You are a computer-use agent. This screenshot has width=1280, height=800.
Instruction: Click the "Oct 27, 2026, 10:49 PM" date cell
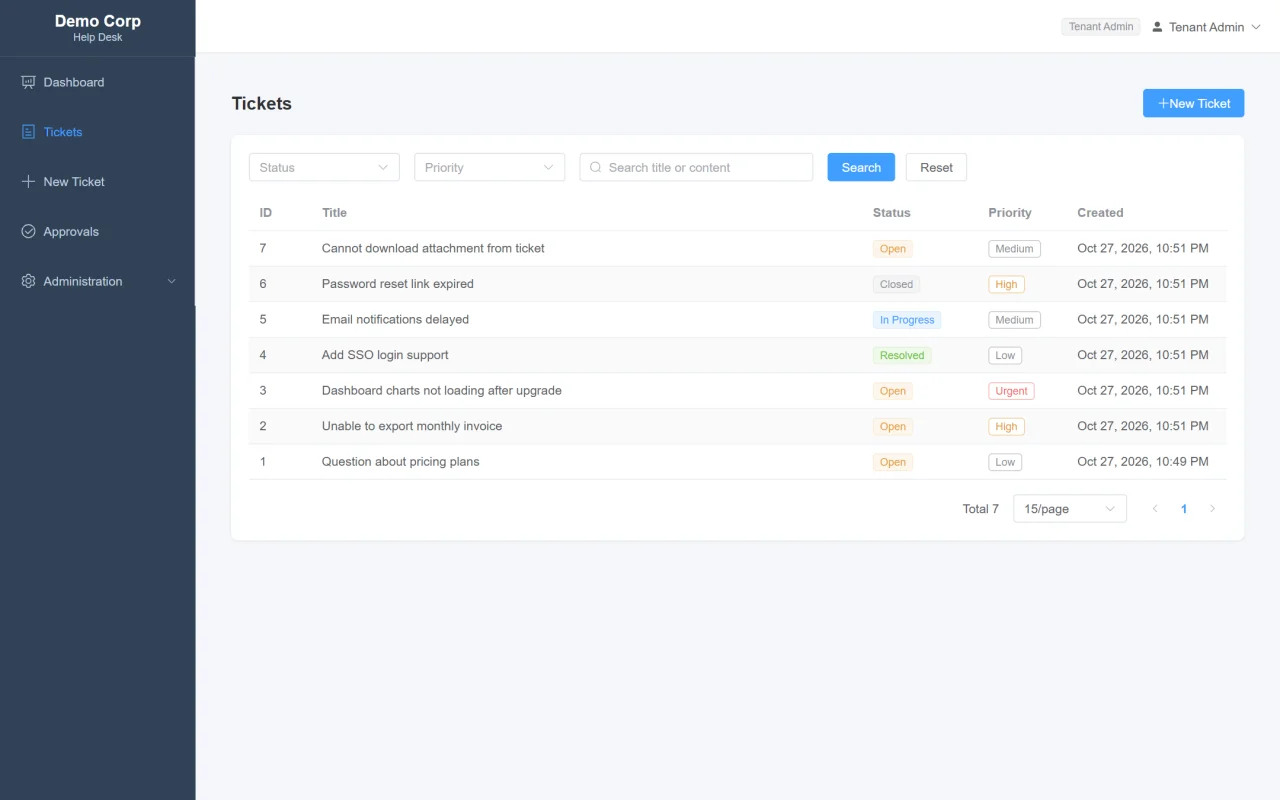[x=1143, y=462]
